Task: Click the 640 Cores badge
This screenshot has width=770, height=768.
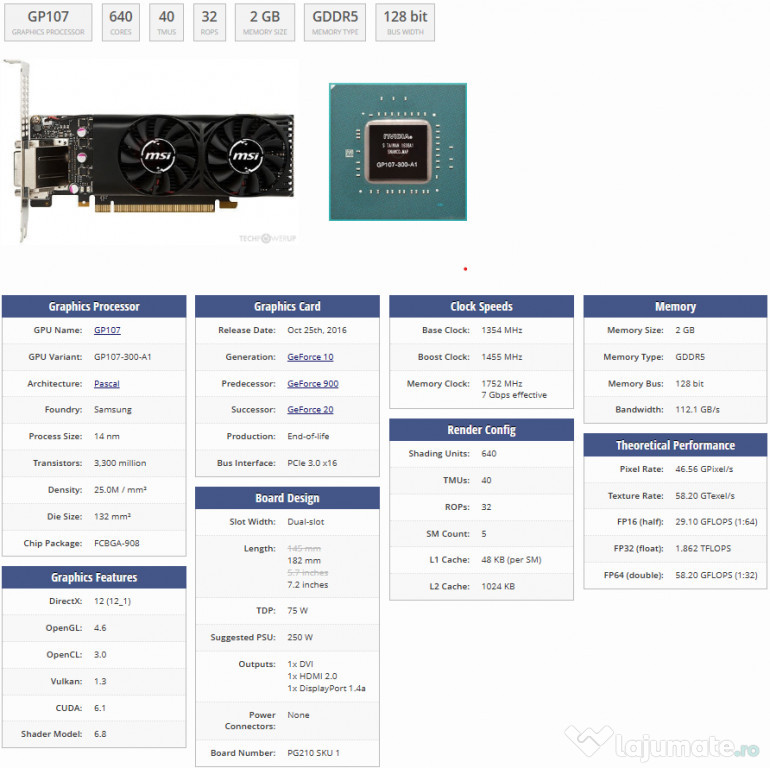Action: coord(121,22)
